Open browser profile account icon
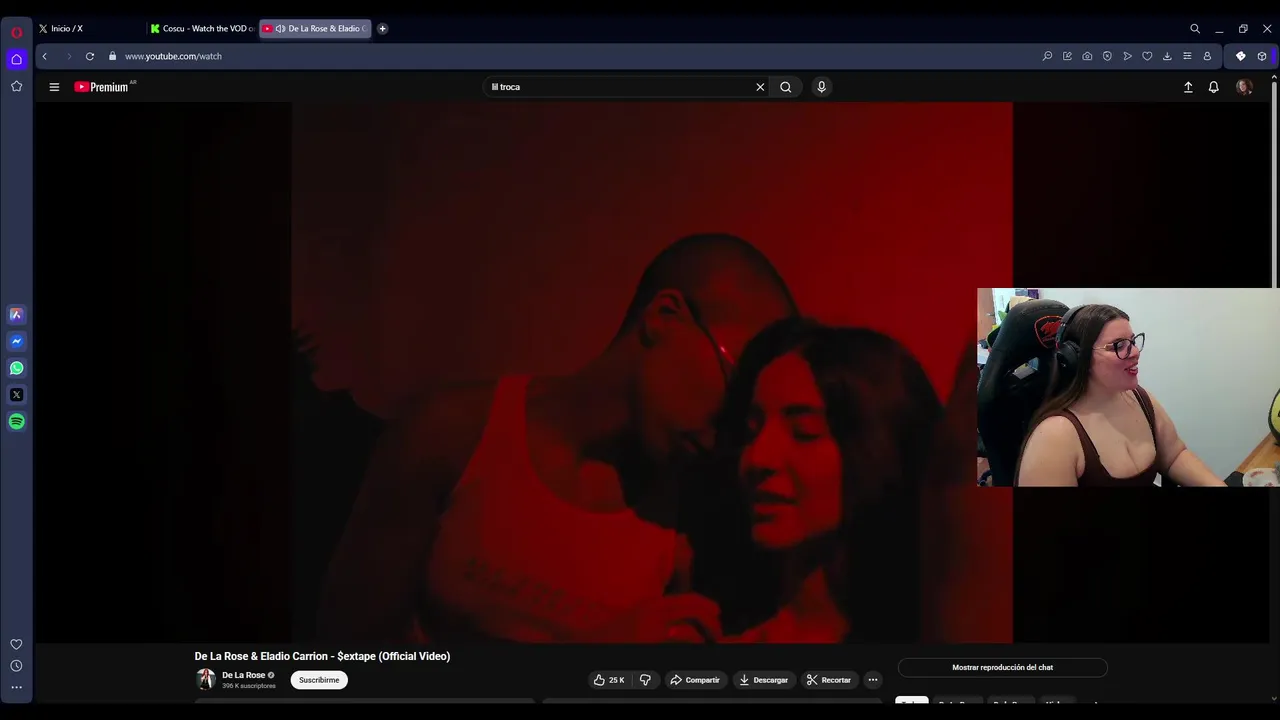1280x720 pixels. coord(1207,56)
